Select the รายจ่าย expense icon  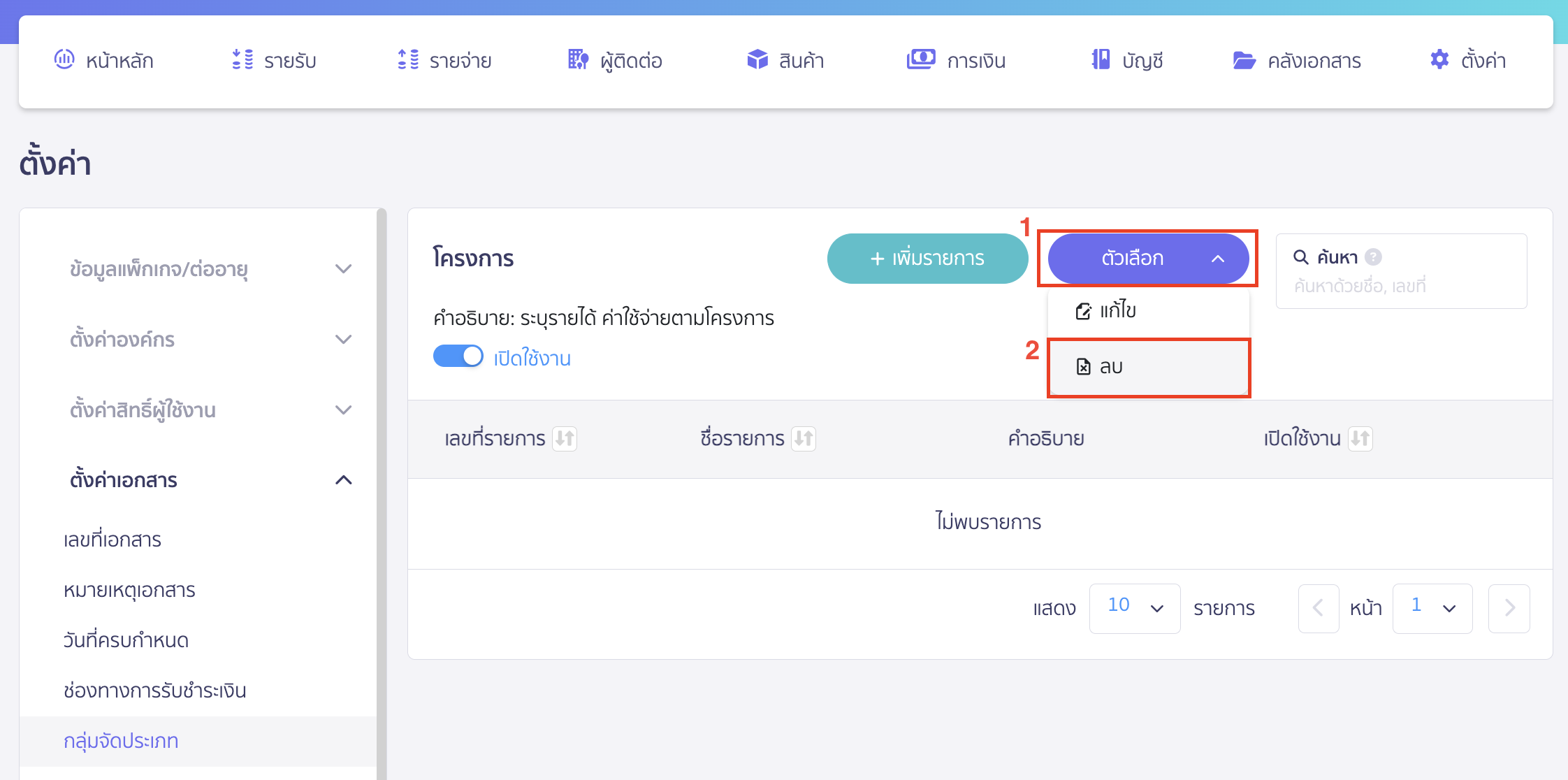click(x=407, y=60)
